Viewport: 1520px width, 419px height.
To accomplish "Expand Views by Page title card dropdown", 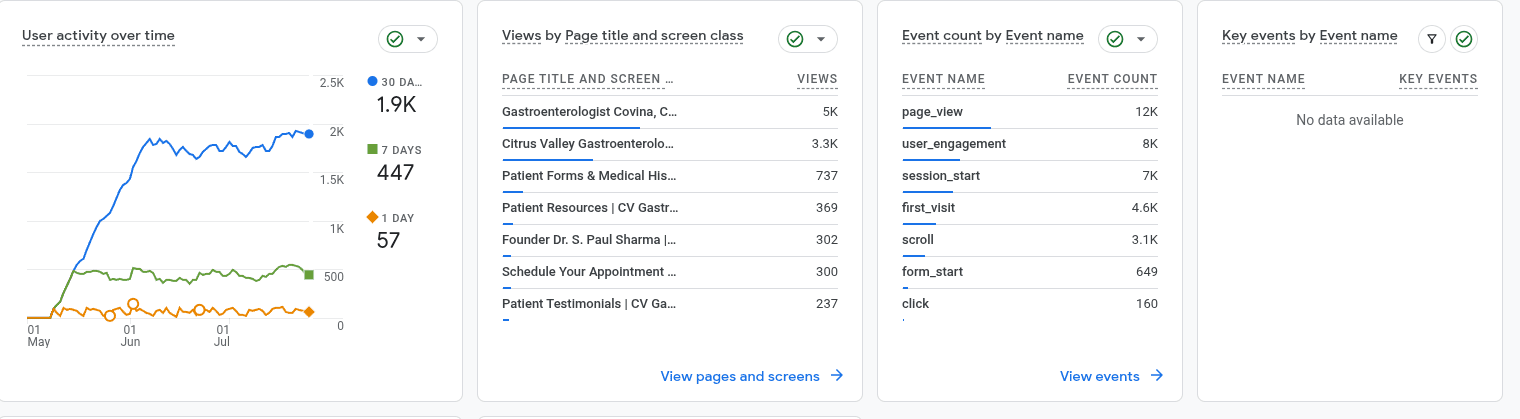I will (821, 39).
